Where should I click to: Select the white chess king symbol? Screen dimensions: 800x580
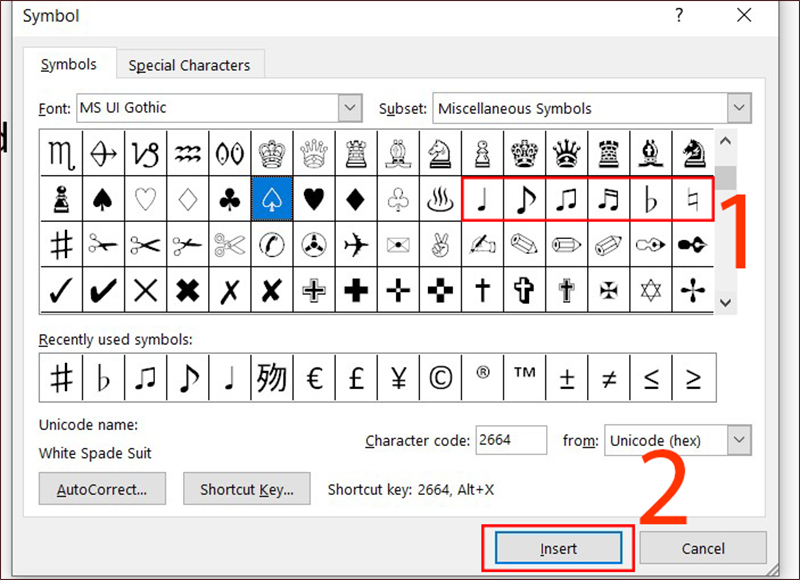pyautogui.click(x=272, y=154)
